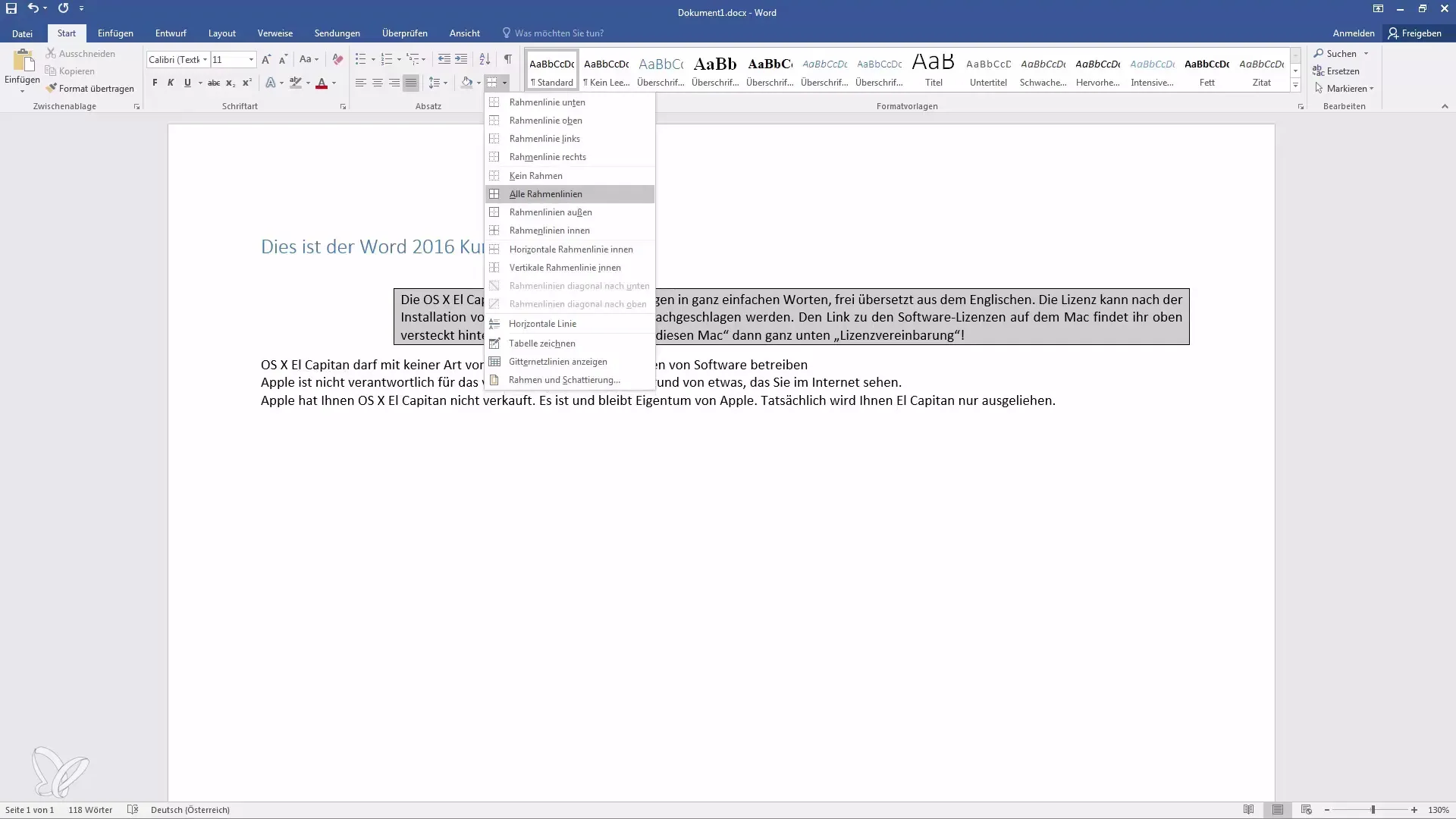
Task: Switch to Layout ribbon tab
Action: pos(222,33)
